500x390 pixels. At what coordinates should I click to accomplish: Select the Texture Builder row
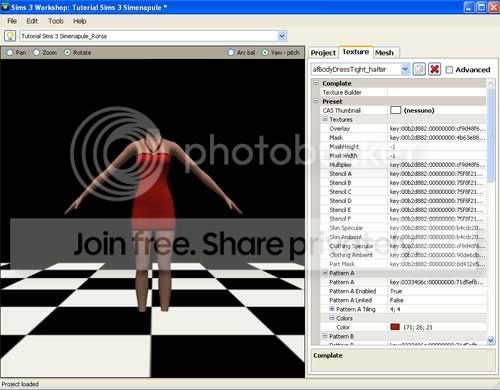pos(404,92)
